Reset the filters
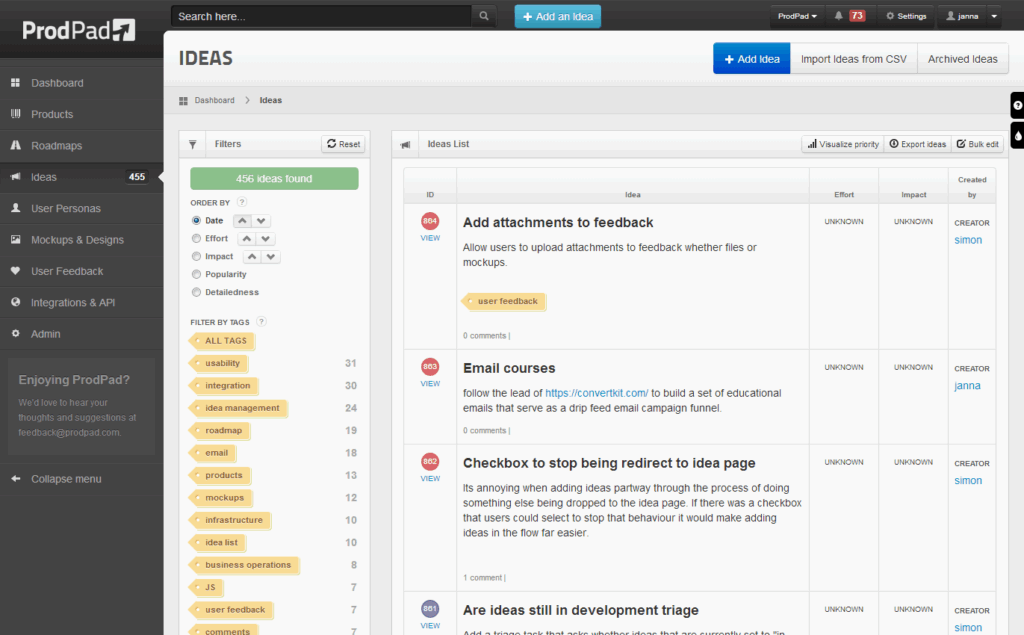The width and height of the screenshot is (1024, 635). click(344, 144)
